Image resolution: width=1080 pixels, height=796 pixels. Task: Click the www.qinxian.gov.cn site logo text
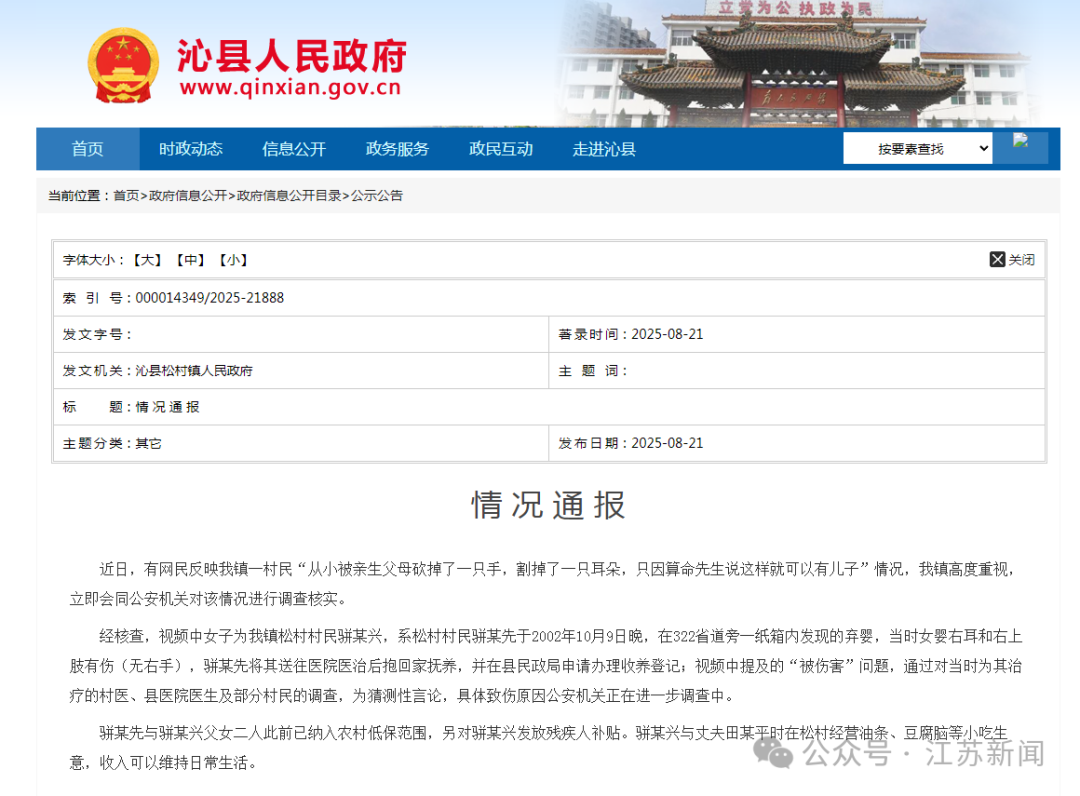291,85
